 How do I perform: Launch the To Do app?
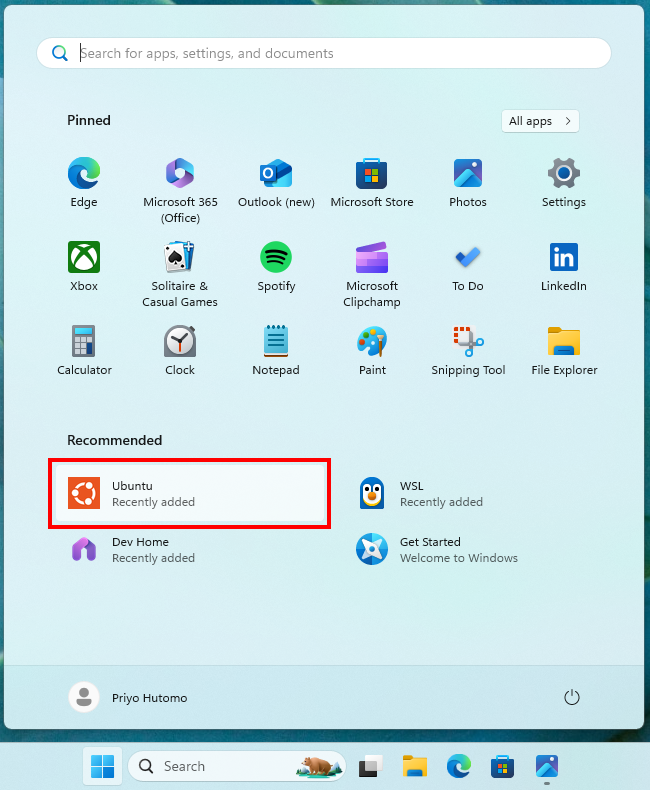click(x=468, y=267)
